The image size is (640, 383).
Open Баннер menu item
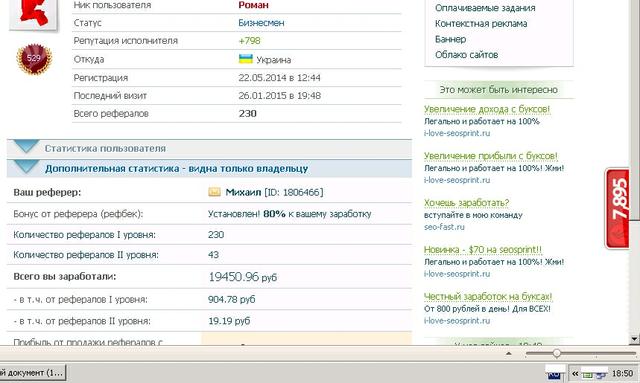click(x=450, y=39)
